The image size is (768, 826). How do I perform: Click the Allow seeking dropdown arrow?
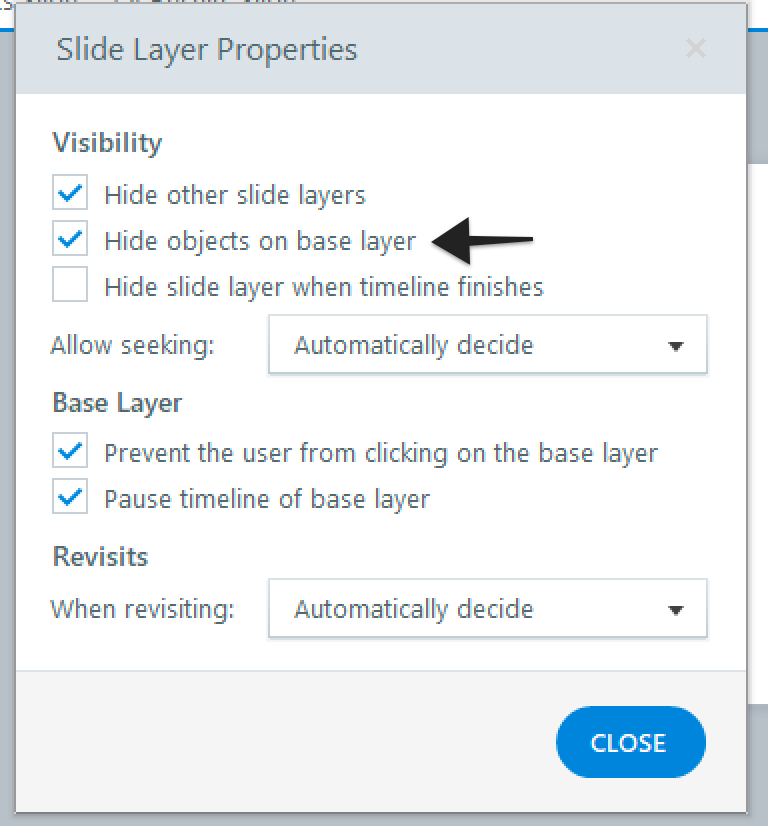tap(676, 346)
